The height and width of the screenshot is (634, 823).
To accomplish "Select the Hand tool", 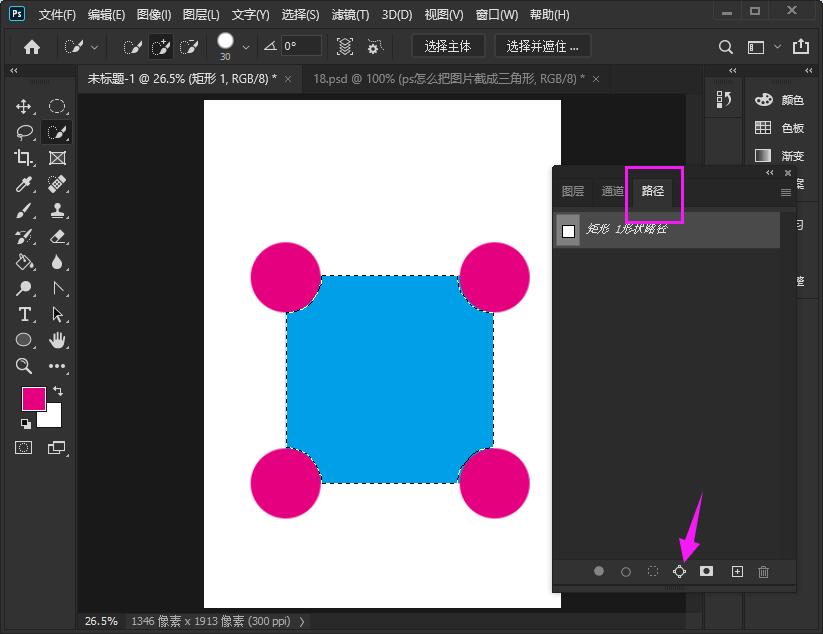I will [57, 340].
